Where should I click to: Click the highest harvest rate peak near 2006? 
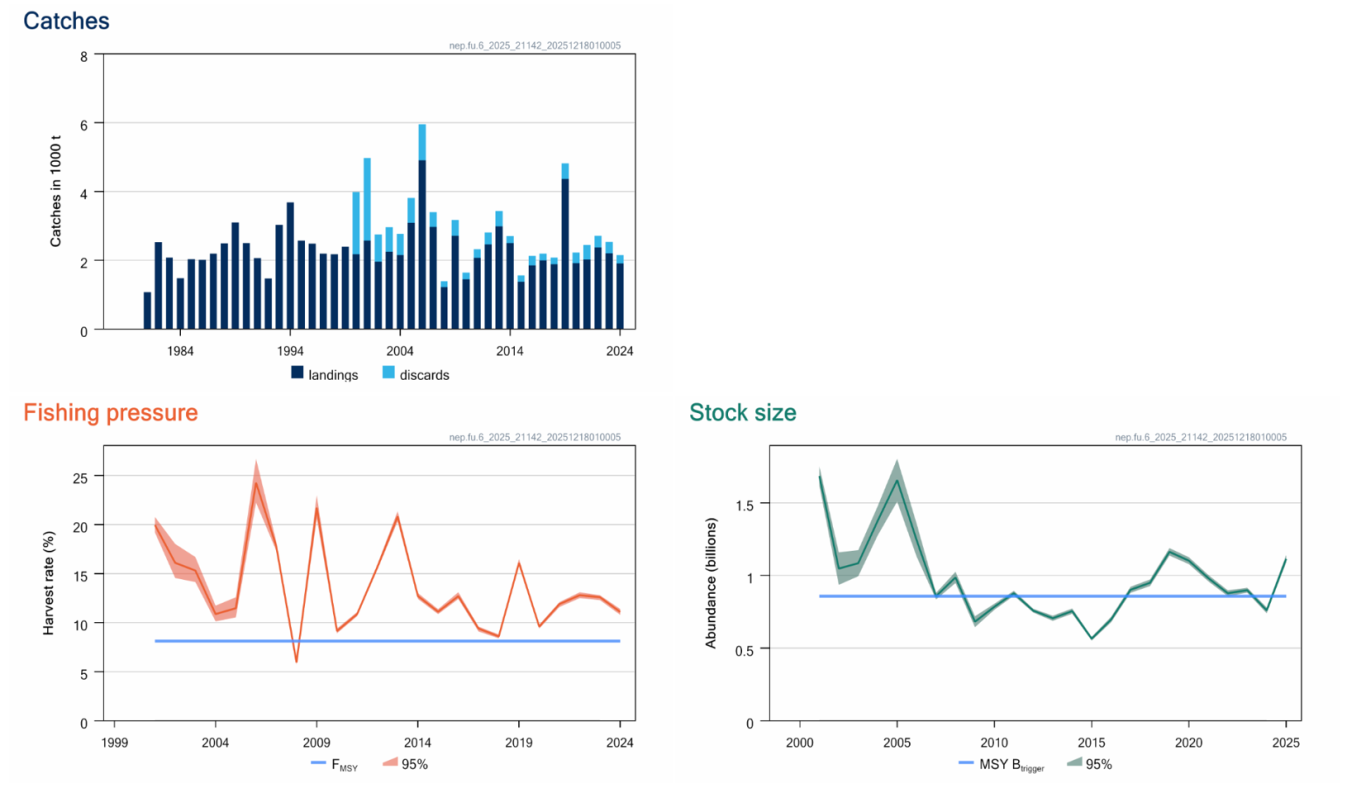[256, 483]
